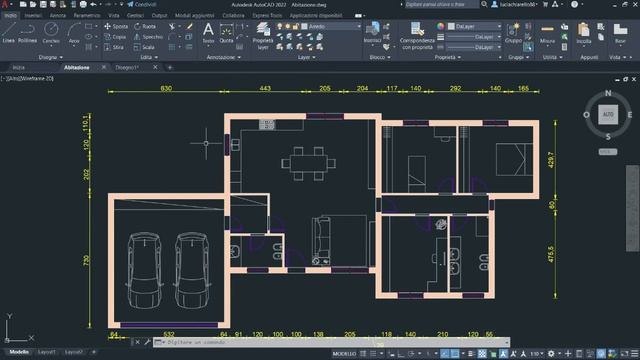Open Proprietà layer panel
640x360 pixels.
(263, 36)
